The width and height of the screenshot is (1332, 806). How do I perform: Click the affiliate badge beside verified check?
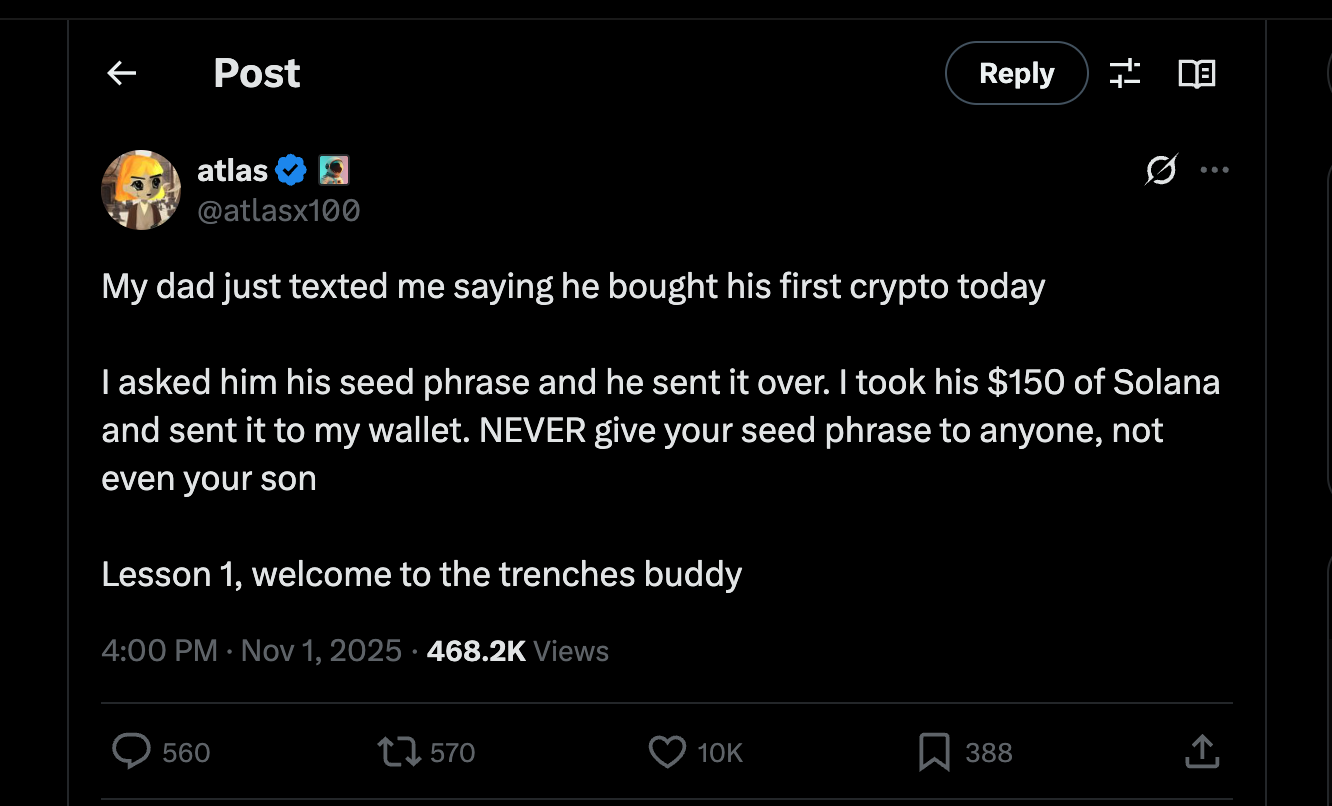pos(333,171)
